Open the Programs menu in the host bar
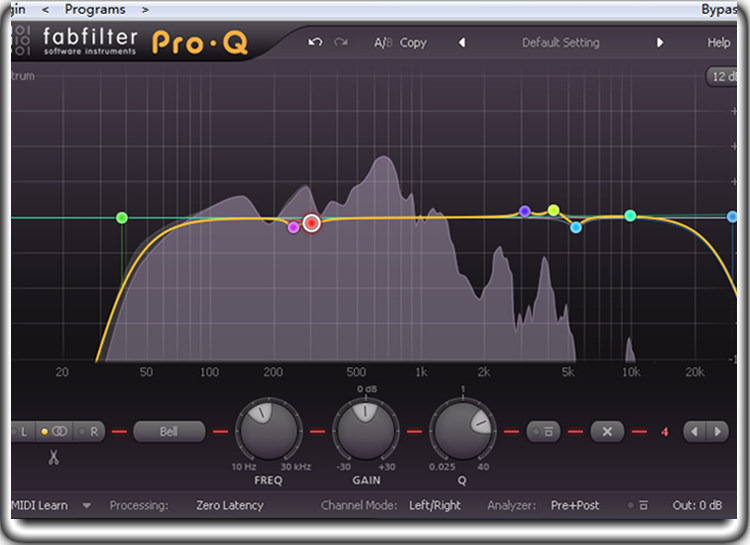Image resolution: width=750 pixels, height=545 pixels. [95, 10]
